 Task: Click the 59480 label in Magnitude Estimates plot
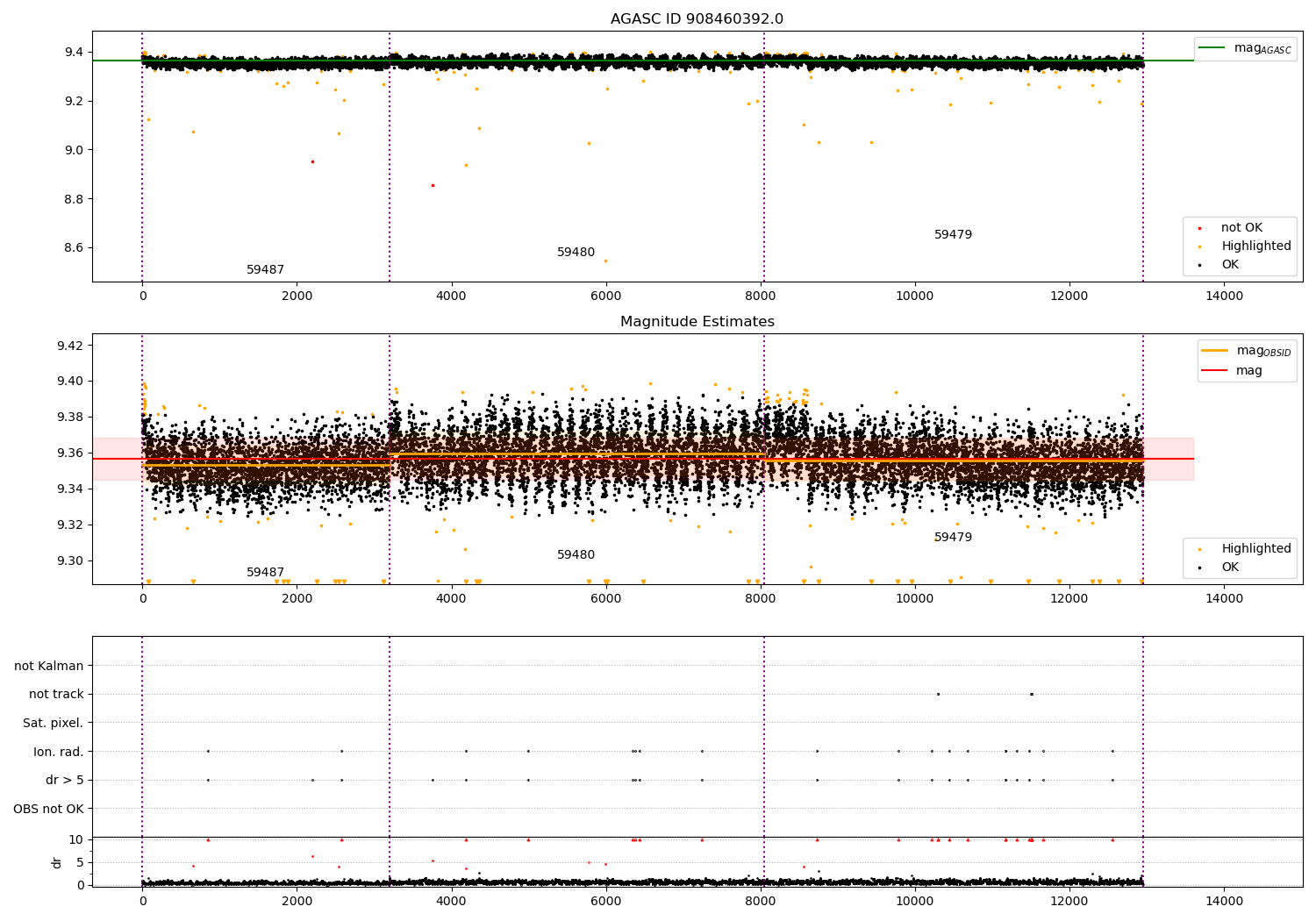[576, 555]
